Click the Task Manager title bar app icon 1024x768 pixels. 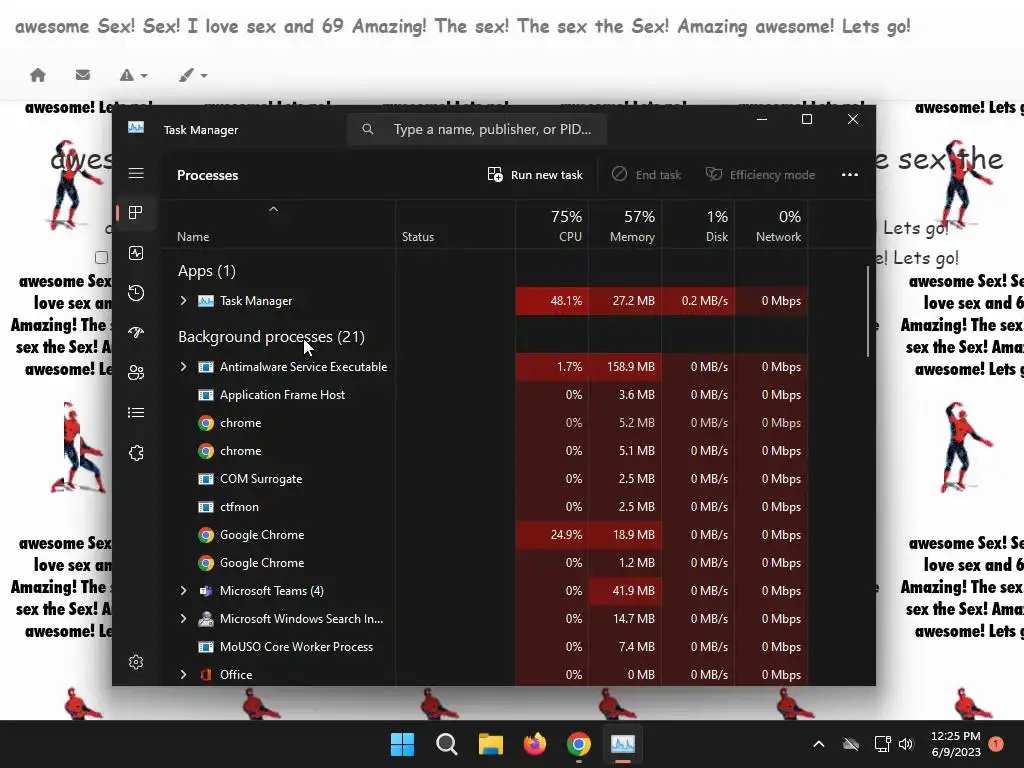[x=136, y=128]
